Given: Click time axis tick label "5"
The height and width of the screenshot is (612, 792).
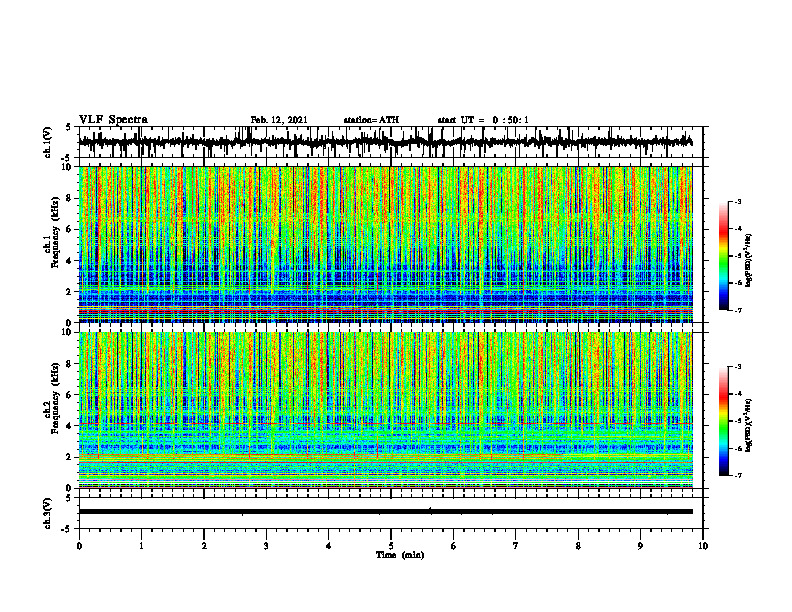Looking at the screenshot, I should tap(391, 546).
